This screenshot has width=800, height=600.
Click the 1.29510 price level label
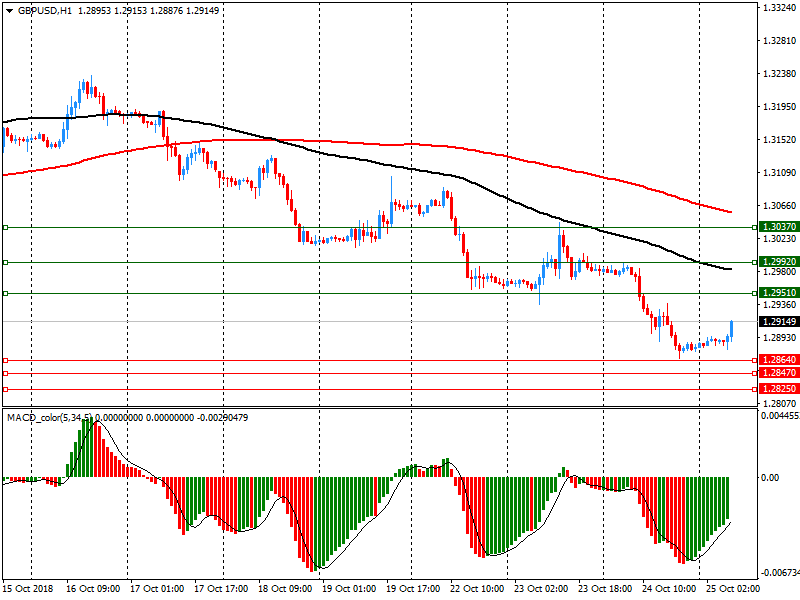pyautogui.click(x=778, y=293)
